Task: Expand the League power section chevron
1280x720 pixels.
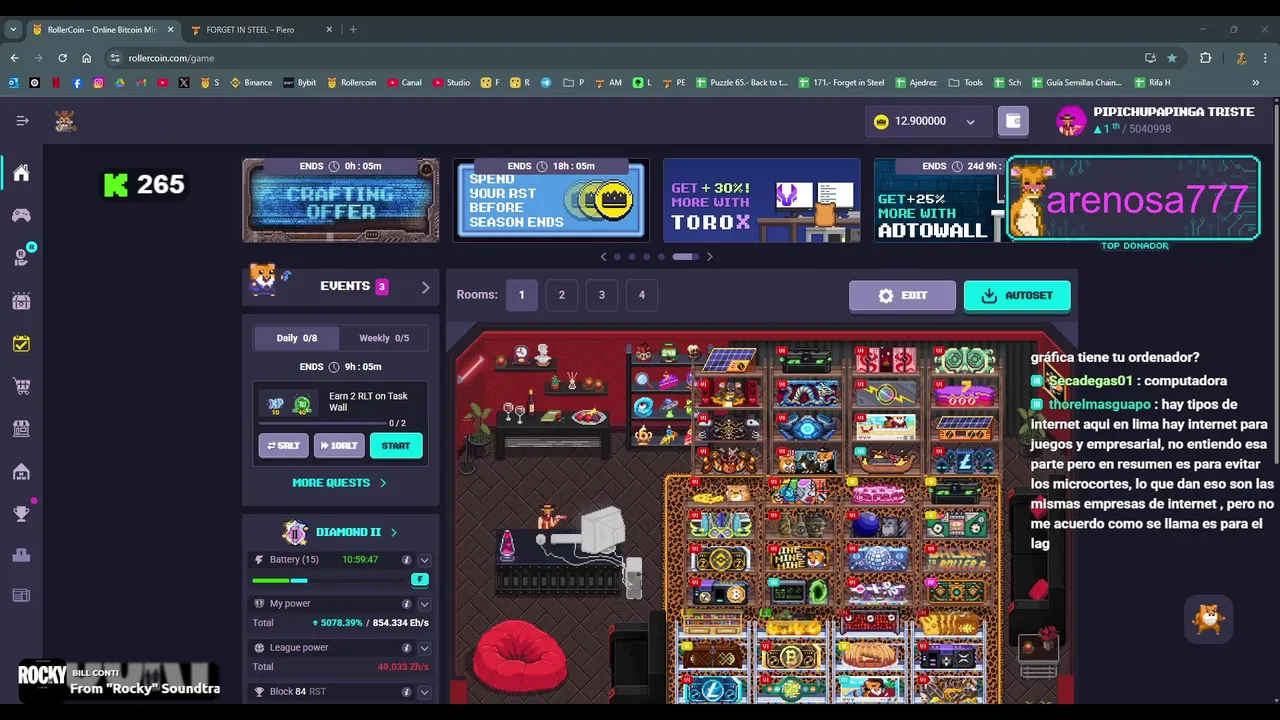Action: (424, 648)
